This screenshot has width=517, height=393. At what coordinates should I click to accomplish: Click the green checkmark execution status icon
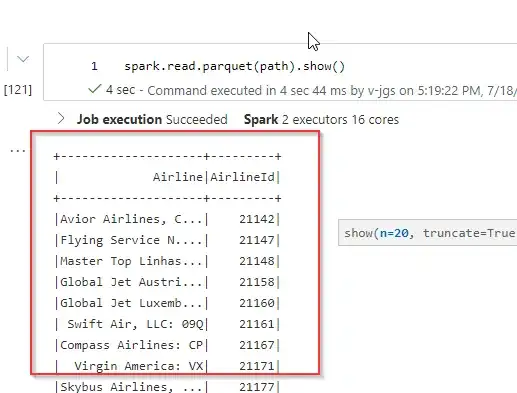pos(94,89)
